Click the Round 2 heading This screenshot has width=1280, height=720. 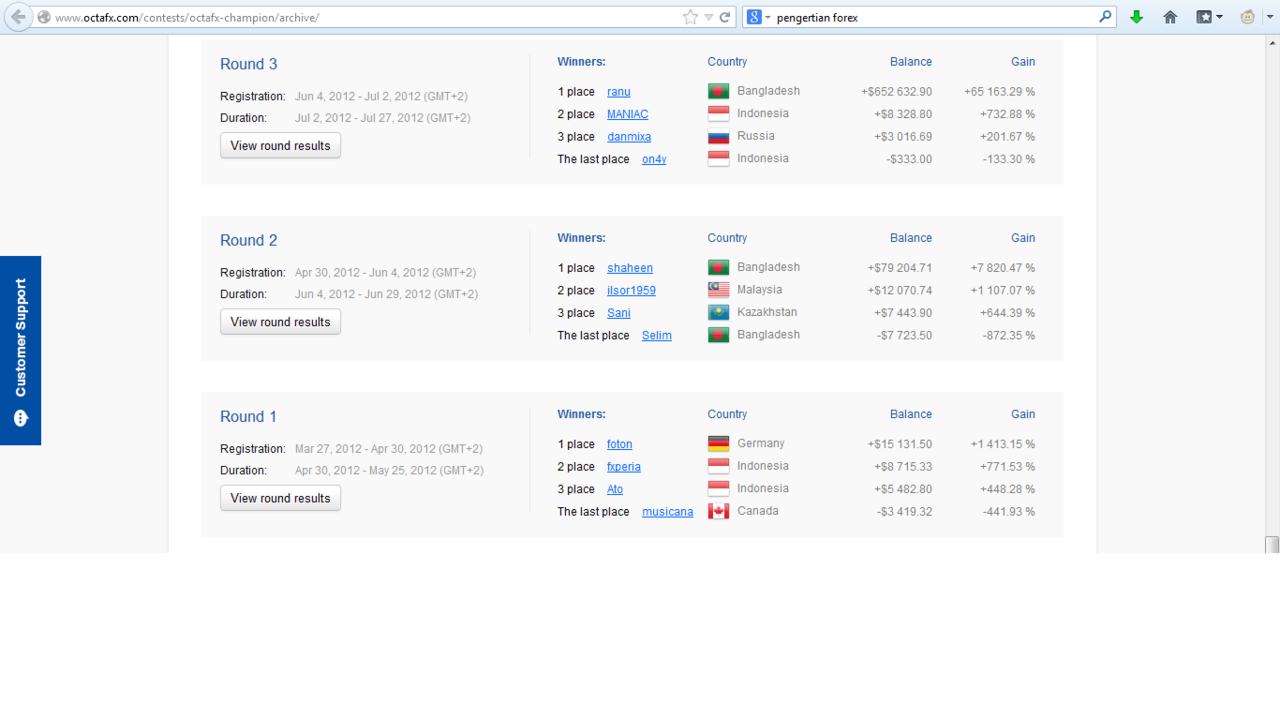point(249,240)
